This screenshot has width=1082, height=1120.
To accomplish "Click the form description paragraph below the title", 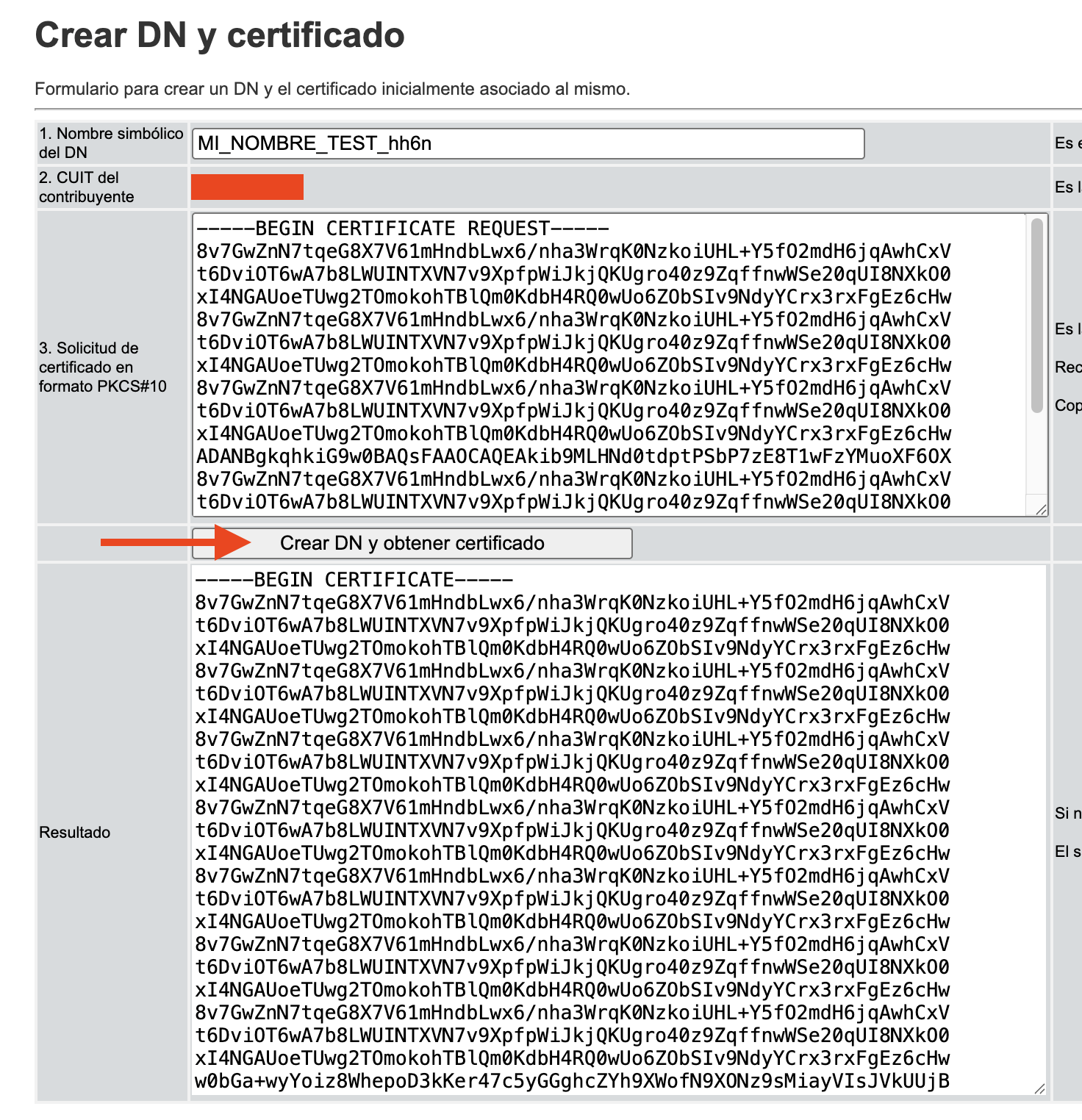I will [332, 90].
